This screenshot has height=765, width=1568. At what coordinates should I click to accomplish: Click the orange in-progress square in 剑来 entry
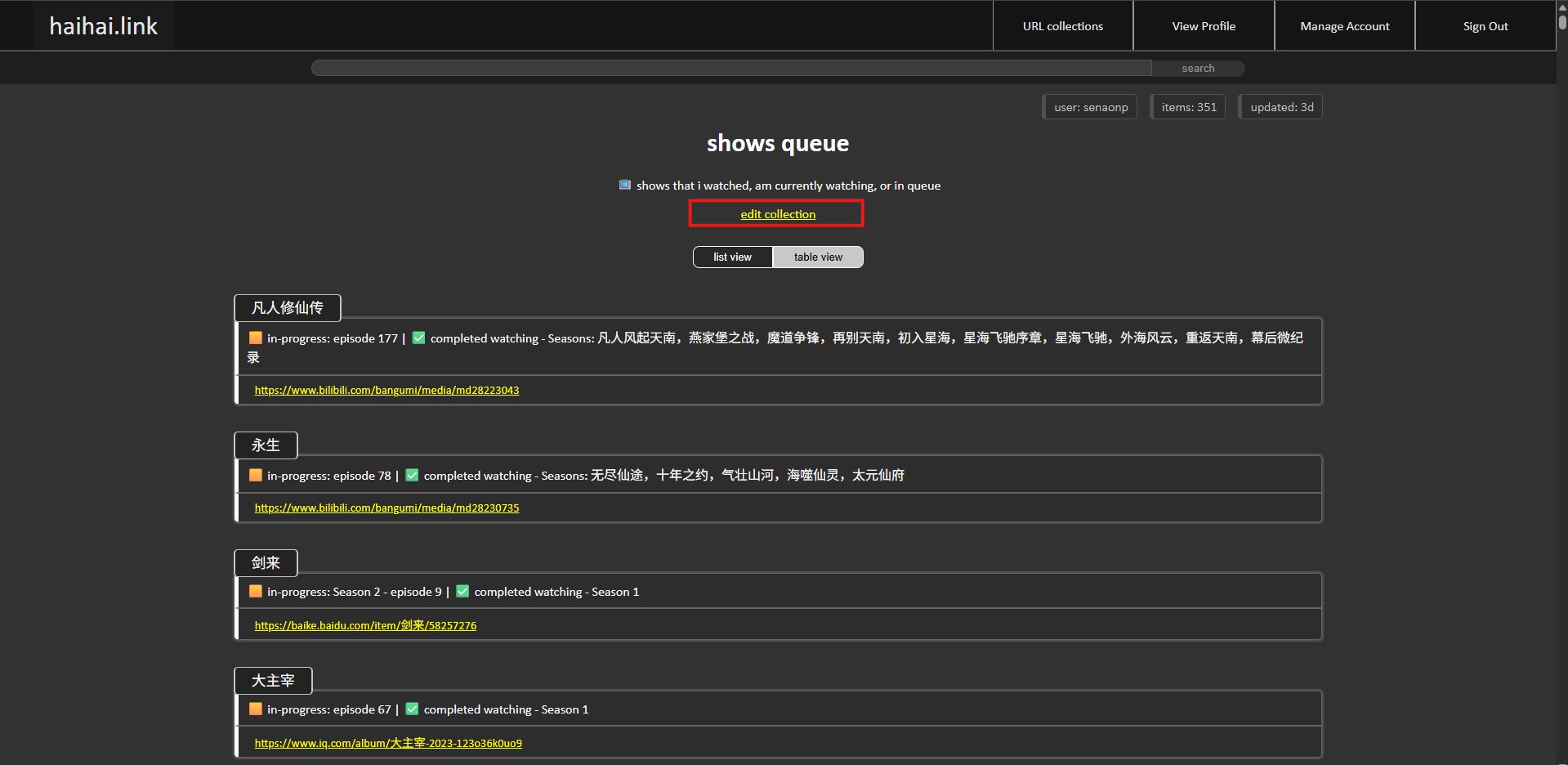pyautogui.click(x=256, y=591)
